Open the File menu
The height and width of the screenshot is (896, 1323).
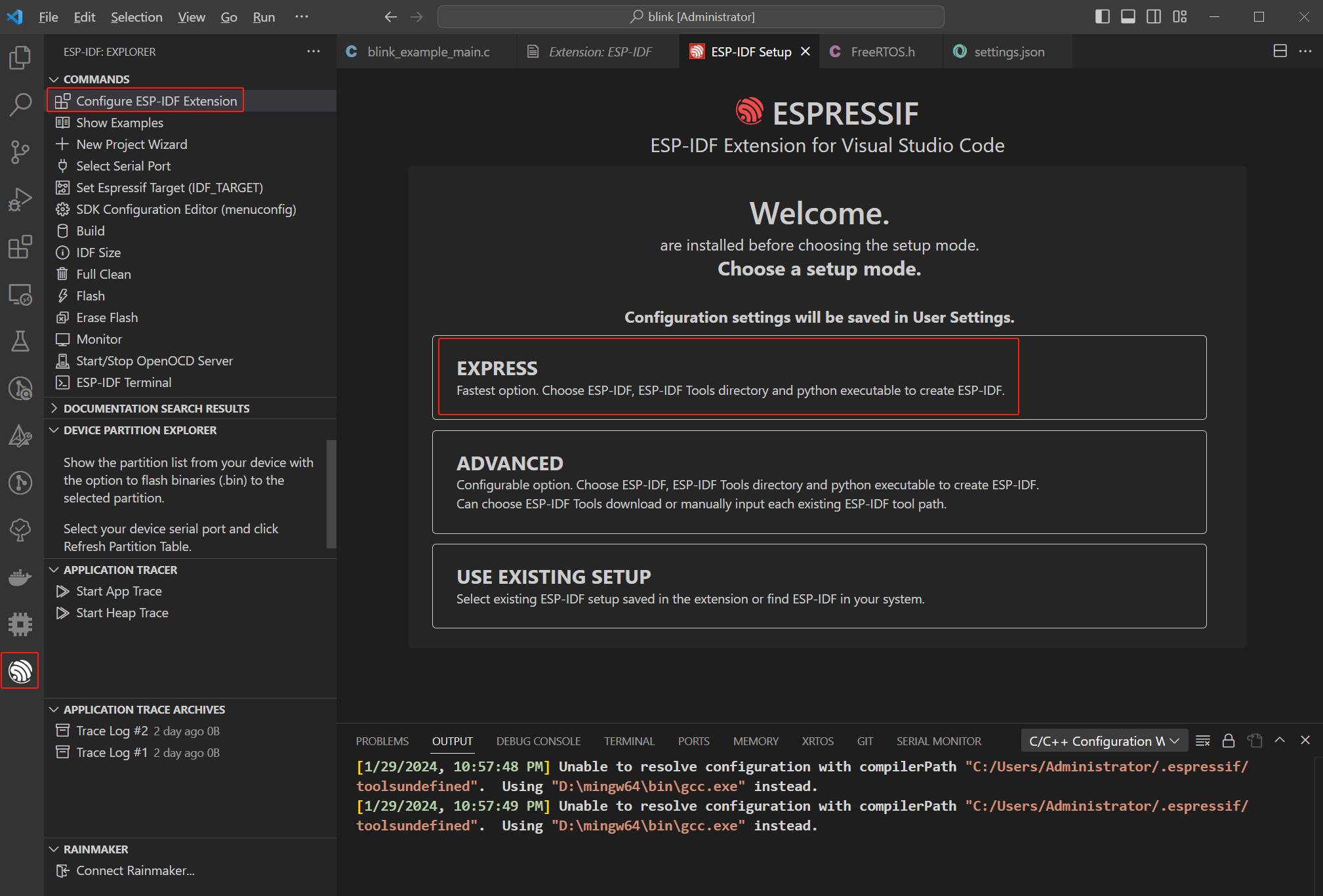(x=49, y=17)
